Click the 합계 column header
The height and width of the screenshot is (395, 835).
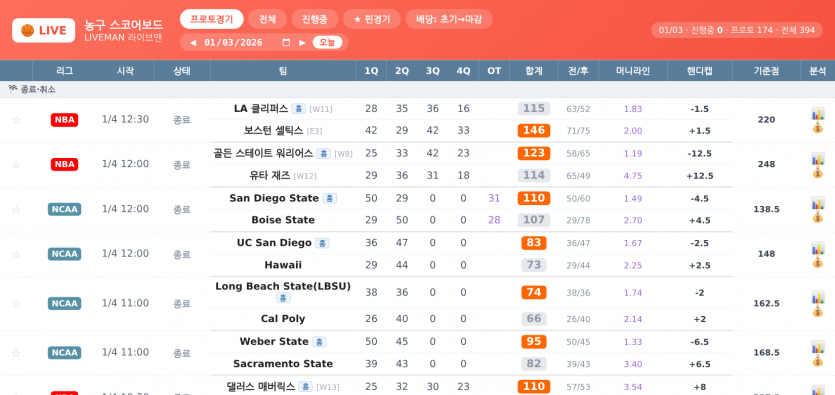click(x=534, y=71)
